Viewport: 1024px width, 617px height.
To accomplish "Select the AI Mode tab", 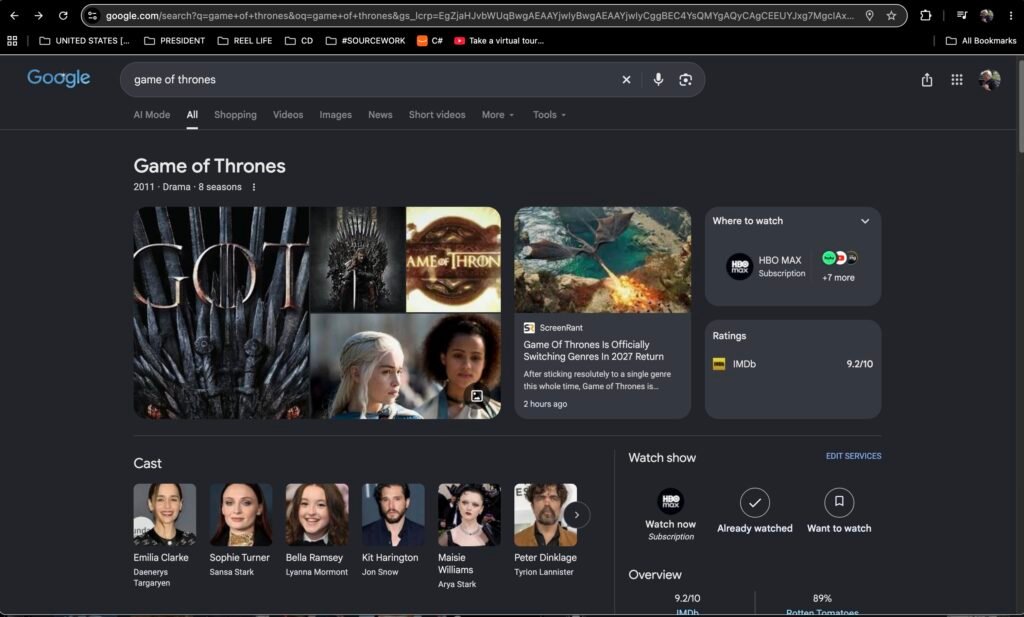I will 152,115.
